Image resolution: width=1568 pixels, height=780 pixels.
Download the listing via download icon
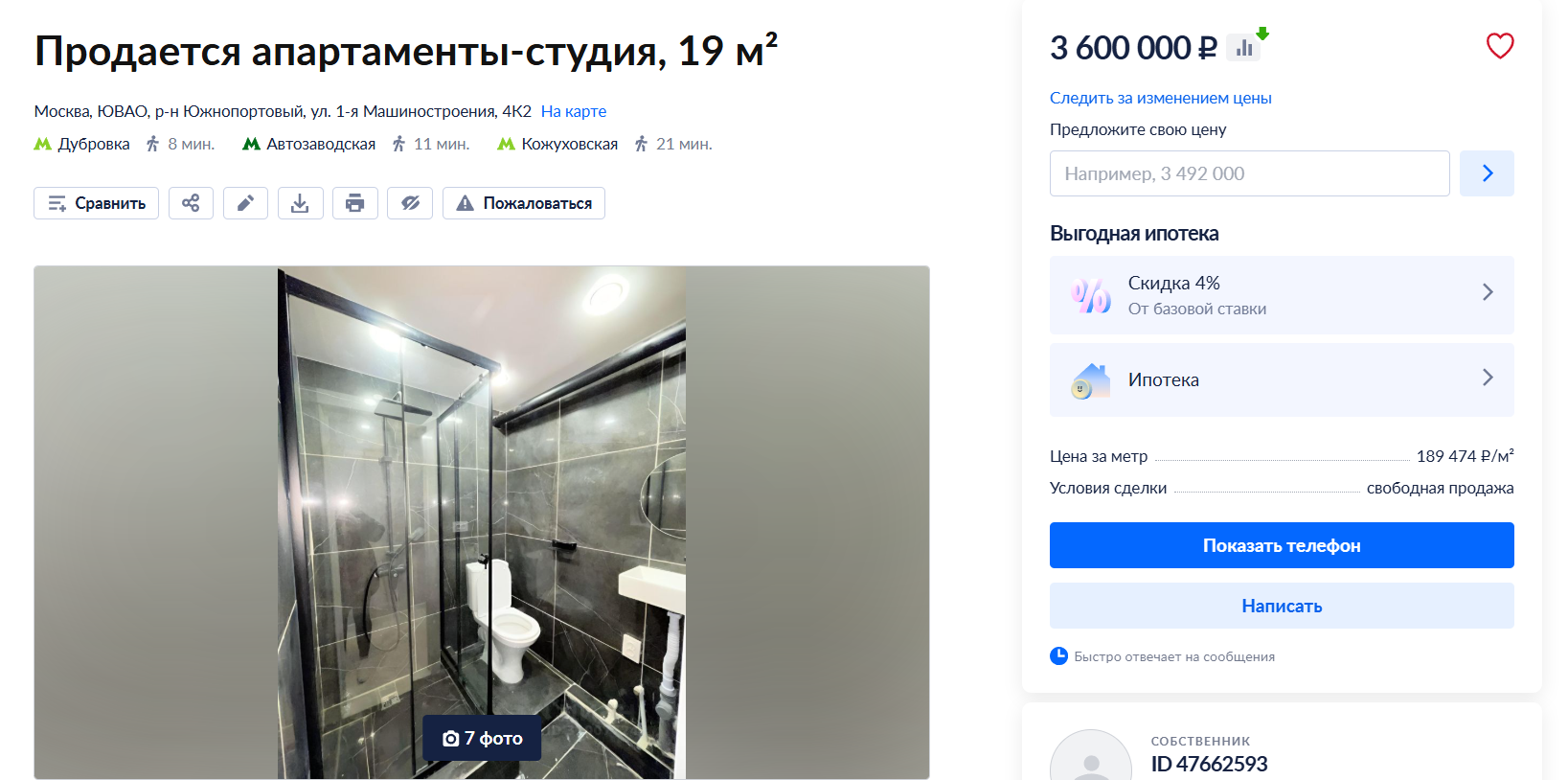[x=300, y=203]
